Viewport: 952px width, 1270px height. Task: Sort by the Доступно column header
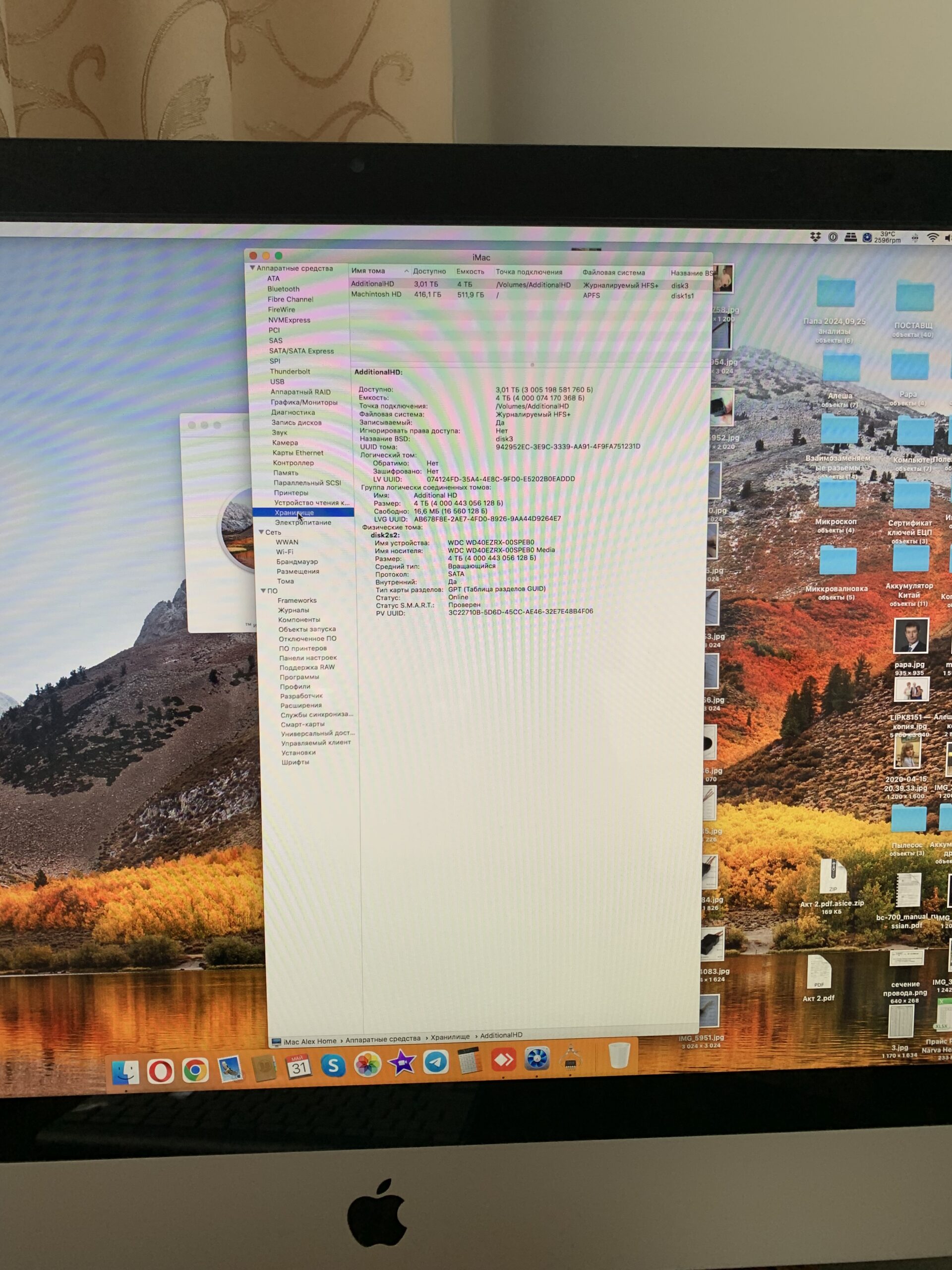click(x=429, y=271)
